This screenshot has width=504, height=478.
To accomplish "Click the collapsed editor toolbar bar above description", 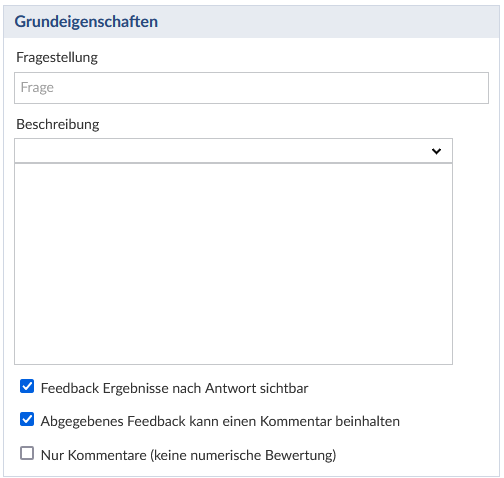I will [233, 151].
